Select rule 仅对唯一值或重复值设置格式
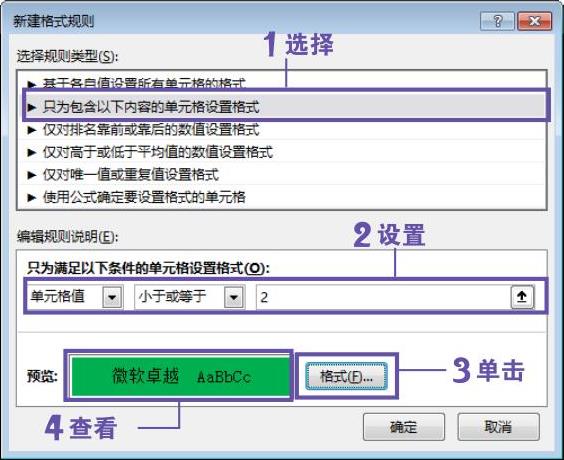 [282, 175]
